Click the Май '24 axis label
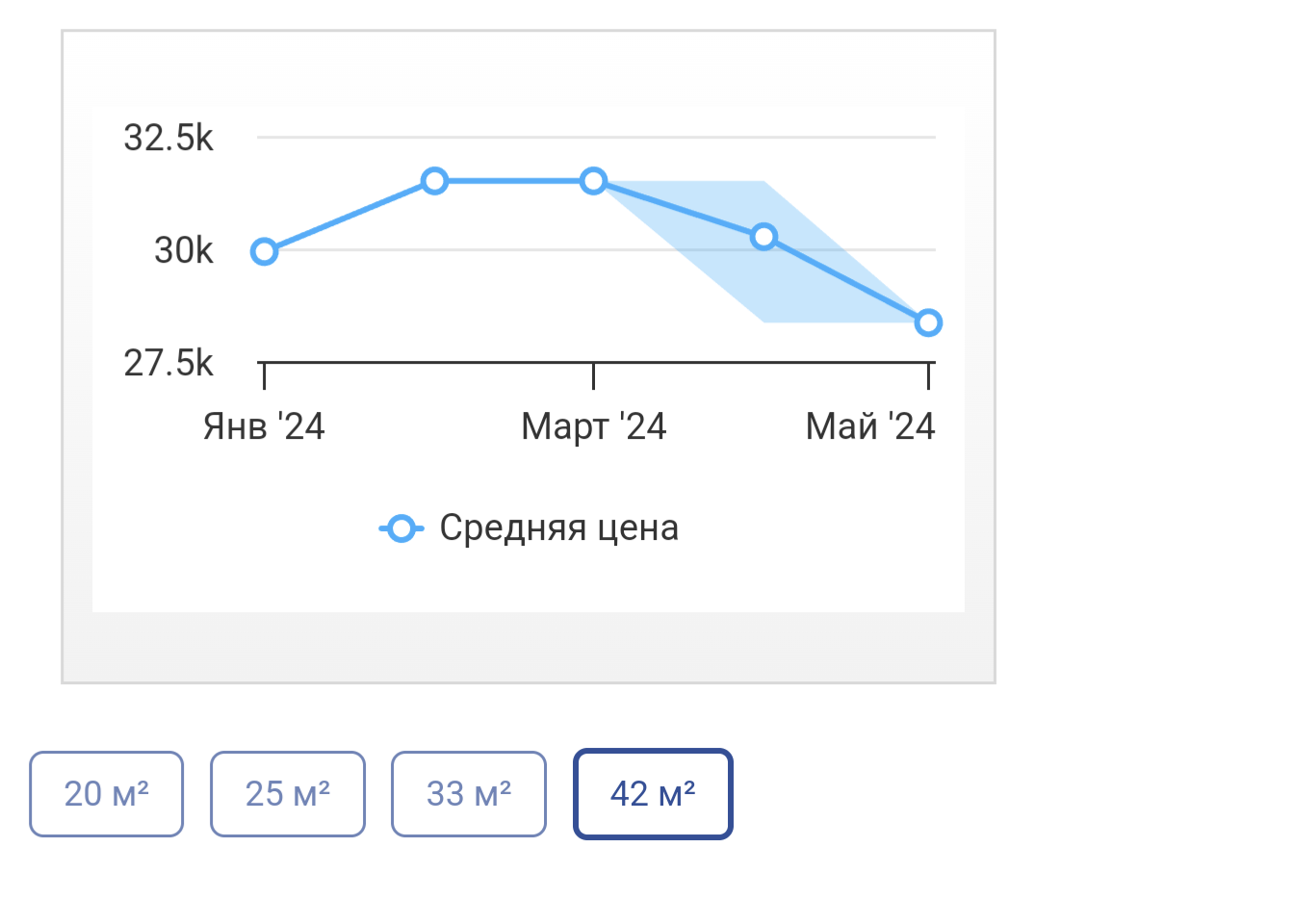 [869, 426]
